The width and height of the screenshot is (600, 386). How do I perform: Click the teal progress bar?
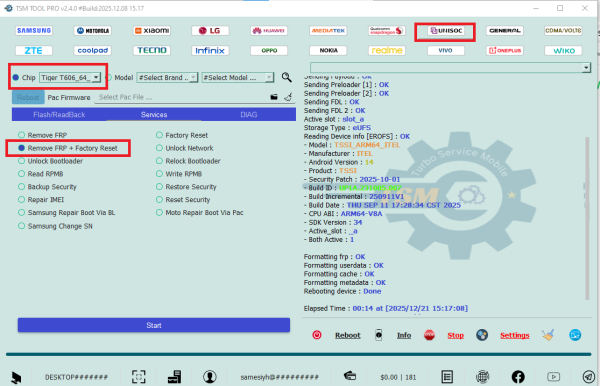pyautogui.click(x=298, y=354)
